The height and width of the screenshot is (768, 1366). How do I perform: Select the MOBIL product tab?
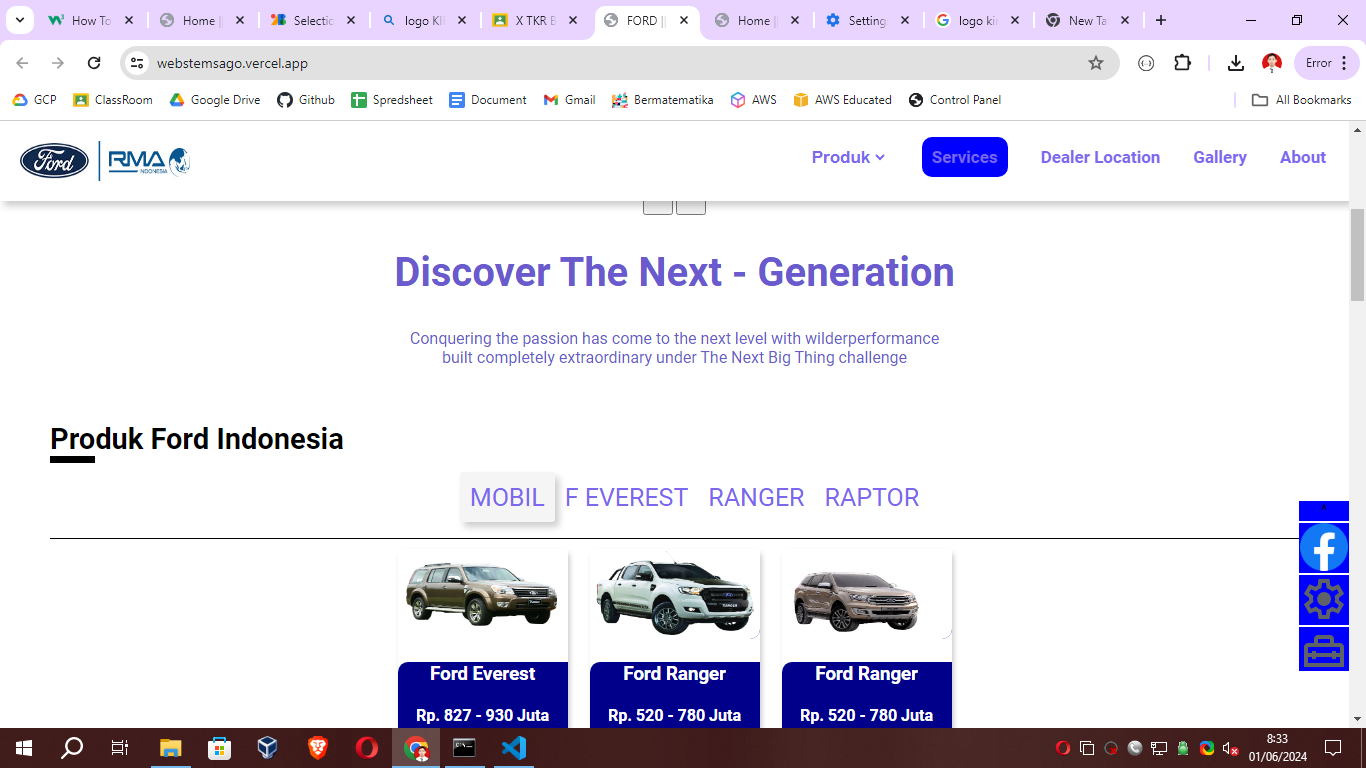[507, 497]
